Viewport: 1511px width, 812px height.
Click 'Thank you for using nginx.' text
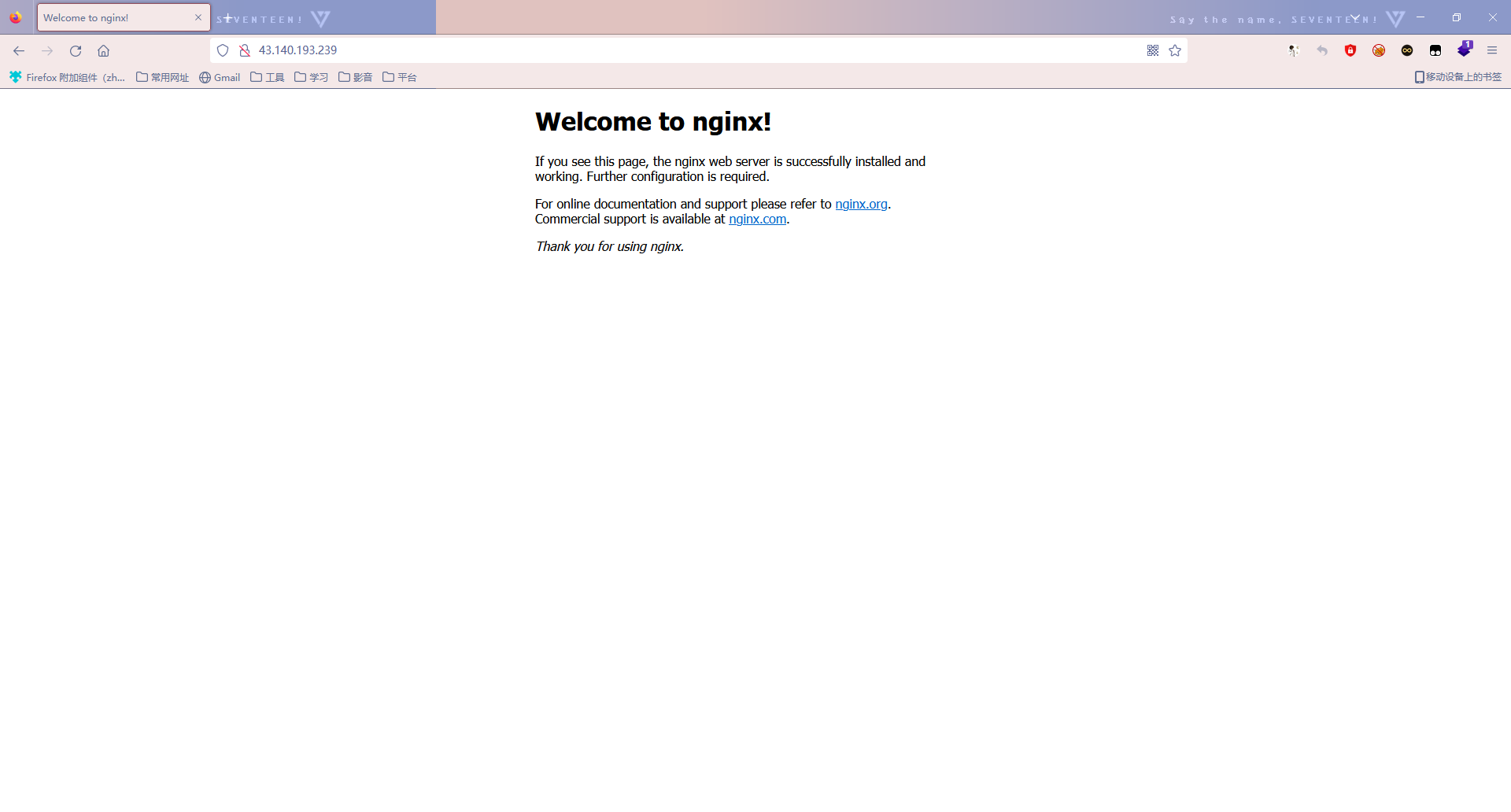point(609,246)
